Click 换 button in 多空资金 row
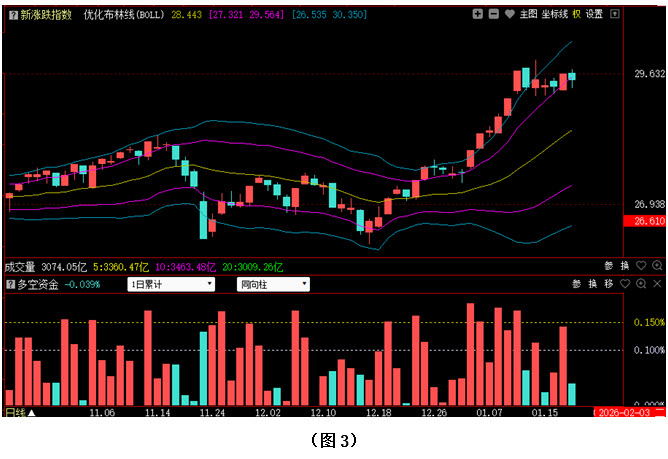The image size is (668, 459). click(591, 284)
